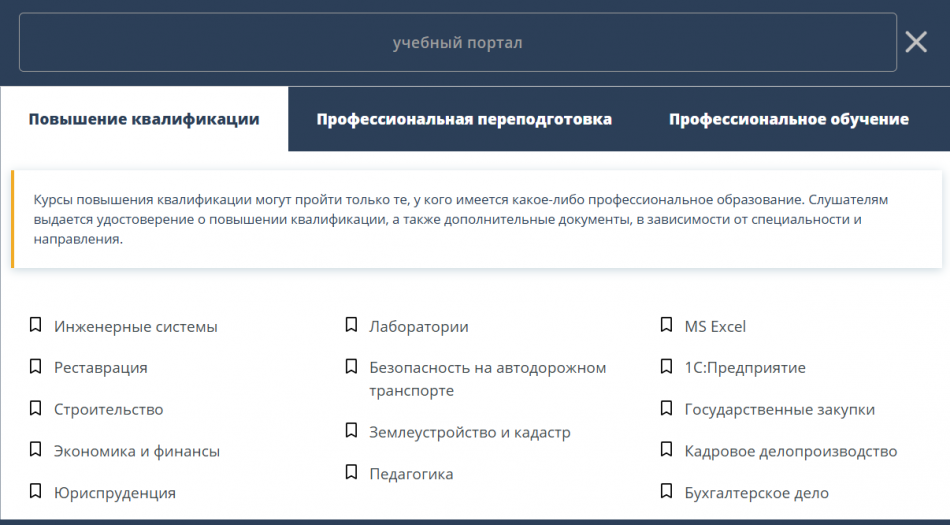Open the Бухгалтерское дело link
Viewport: 950px width, 525px height.
coord(757,493)
